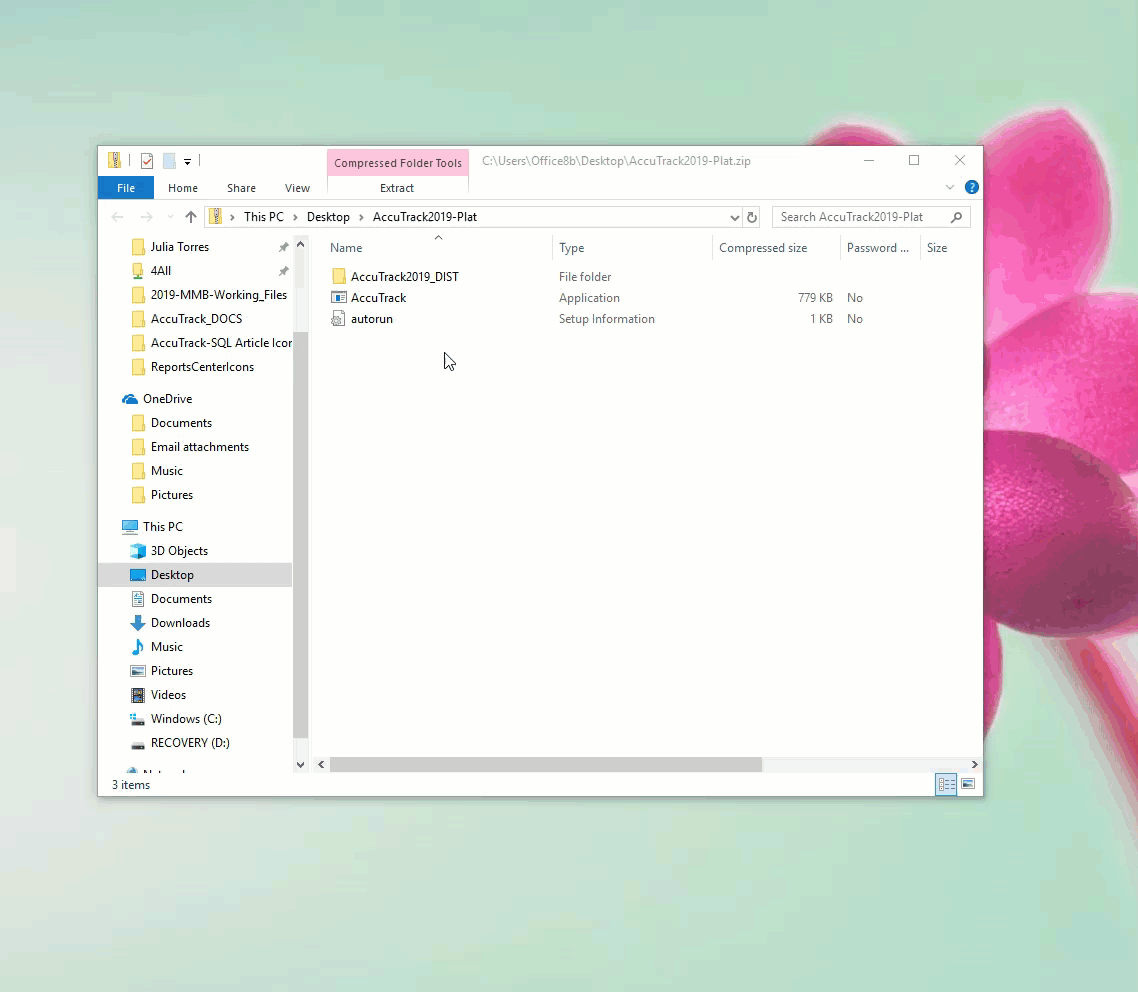The image size is (1138, 992).
Task: Select the AccuTrack application file
Action: [378, 298]
